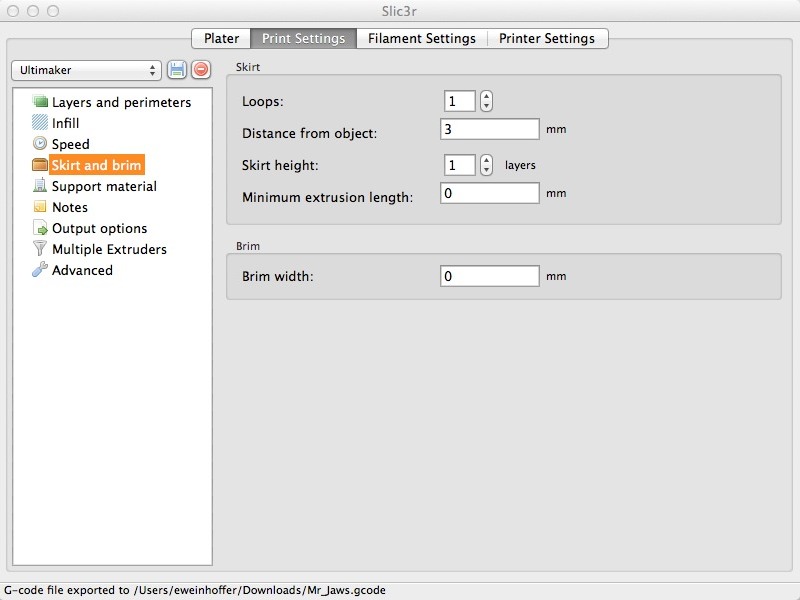800x600 pixels.
Task: Click the G-code file exported status text
Action: (194, 590)
